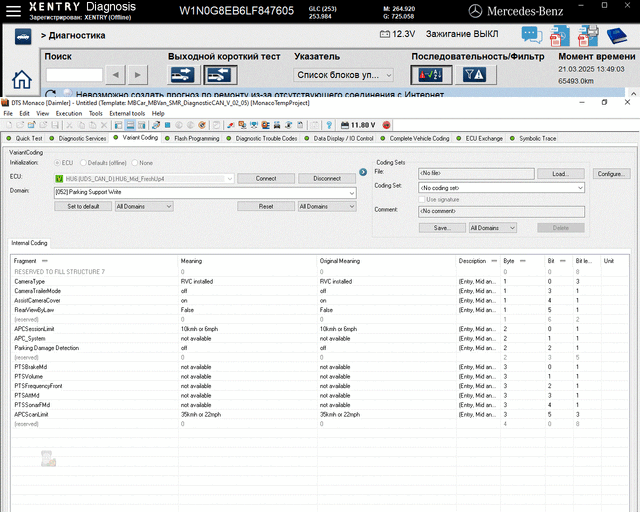Select the Defaults (offline) radio option
640x512 pixels.
click(x=84, y=162)
